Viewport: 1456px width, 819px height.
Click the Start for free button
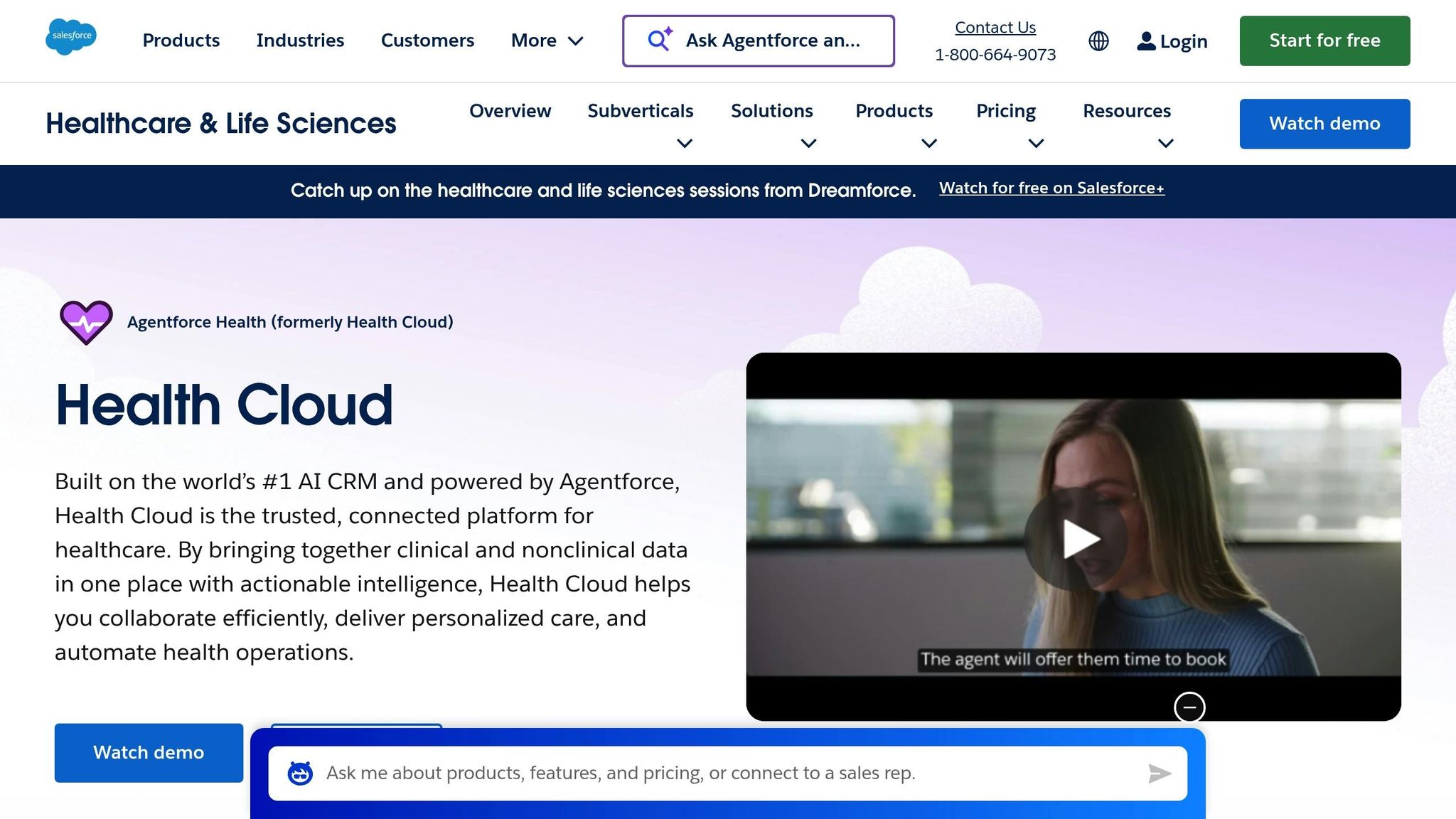click(x=1325, y=41)
